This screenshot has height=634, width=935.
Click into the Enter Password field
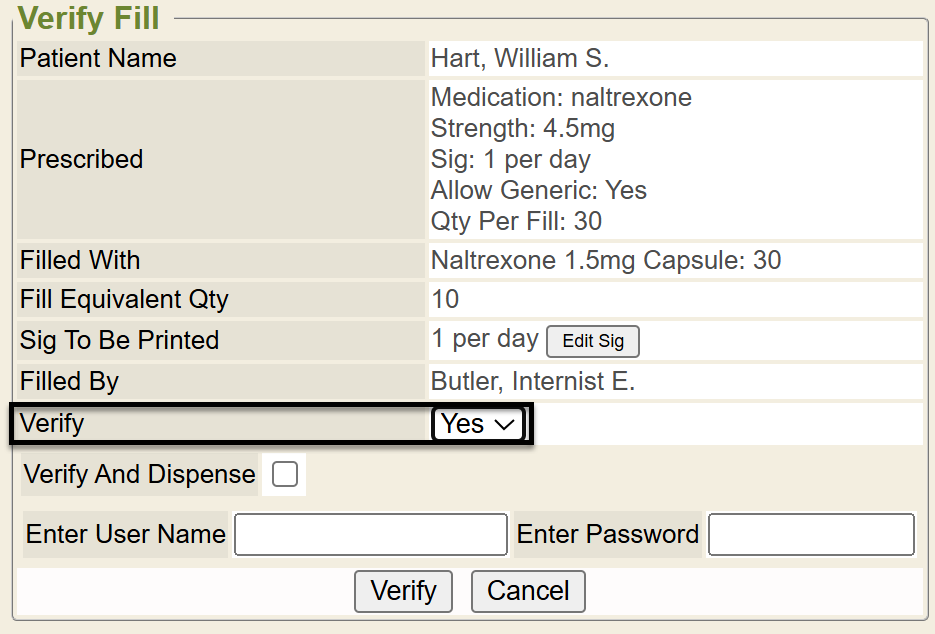(811, 535)
